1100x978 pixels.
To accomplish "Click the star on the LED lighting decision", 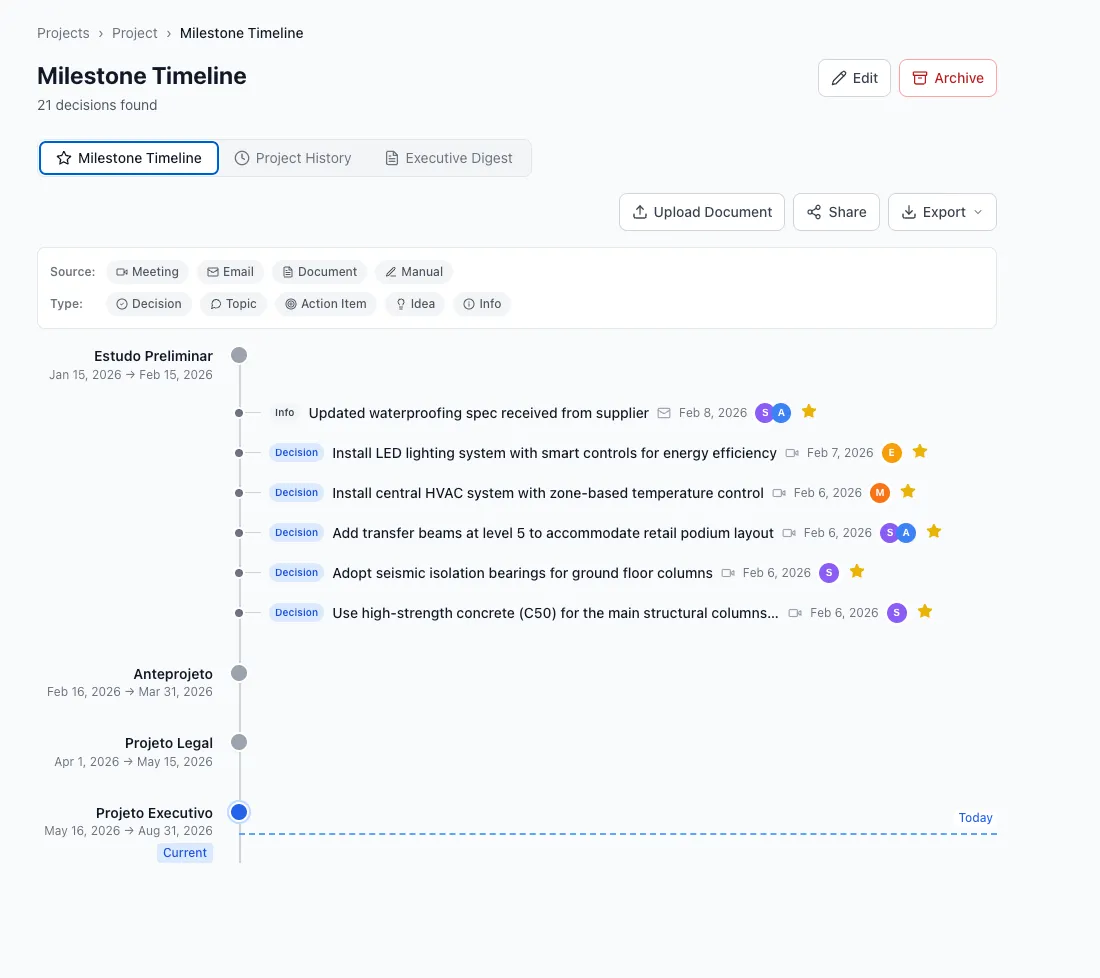I will [x=920, y=451].
